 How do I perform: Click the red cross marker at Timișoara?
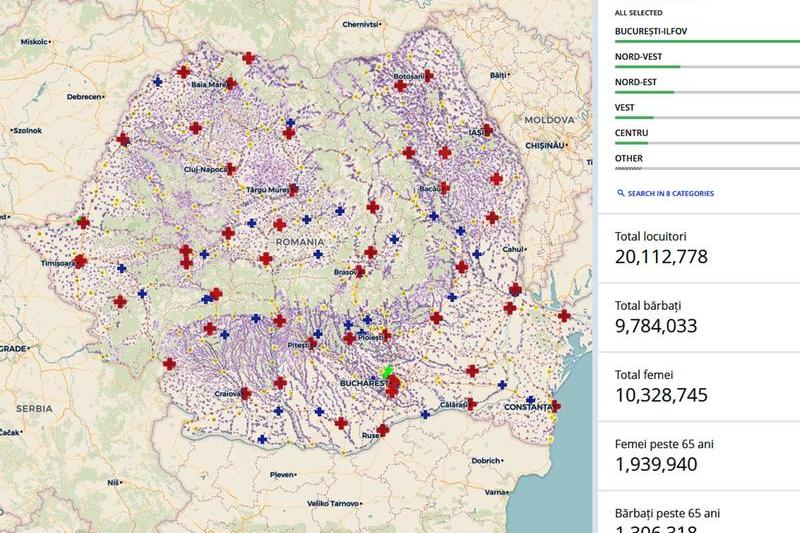tap(80, 262)
